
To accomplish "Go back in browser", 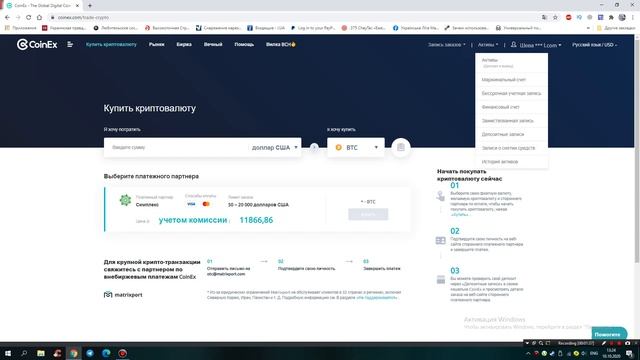I will pos(7,17).
